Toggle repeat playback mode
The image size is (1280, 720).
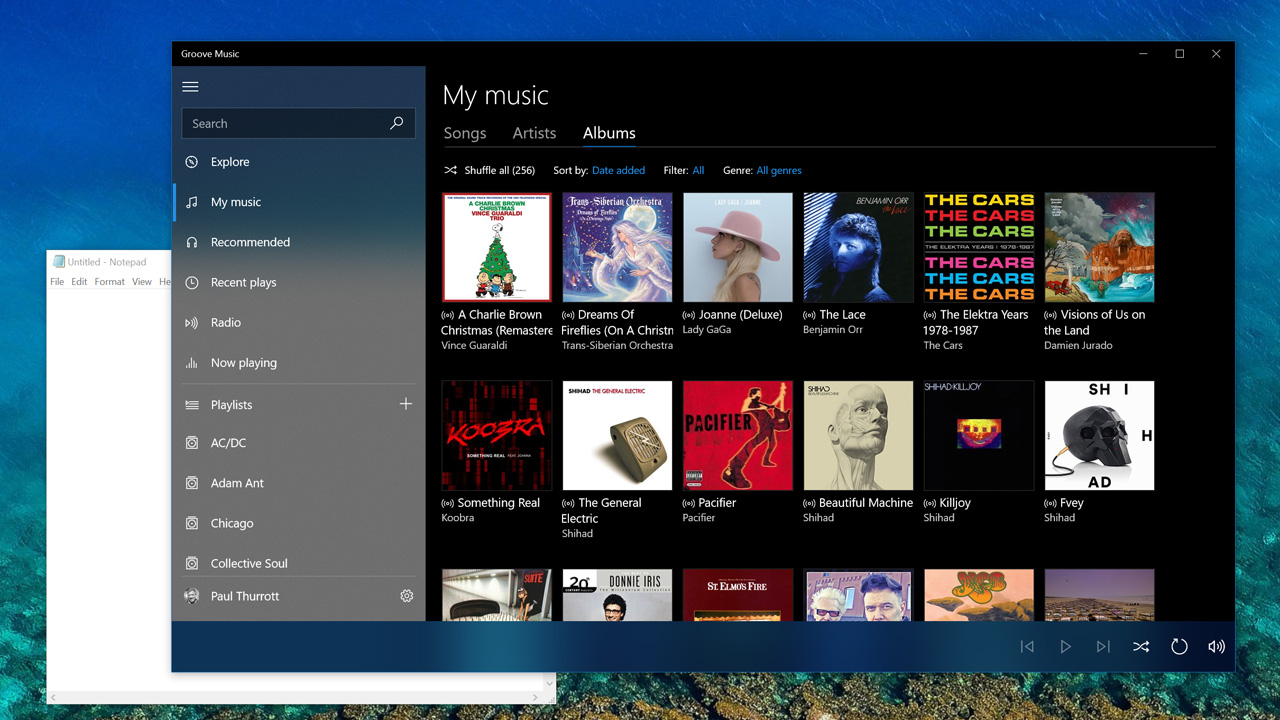[x=1179, y=646]
